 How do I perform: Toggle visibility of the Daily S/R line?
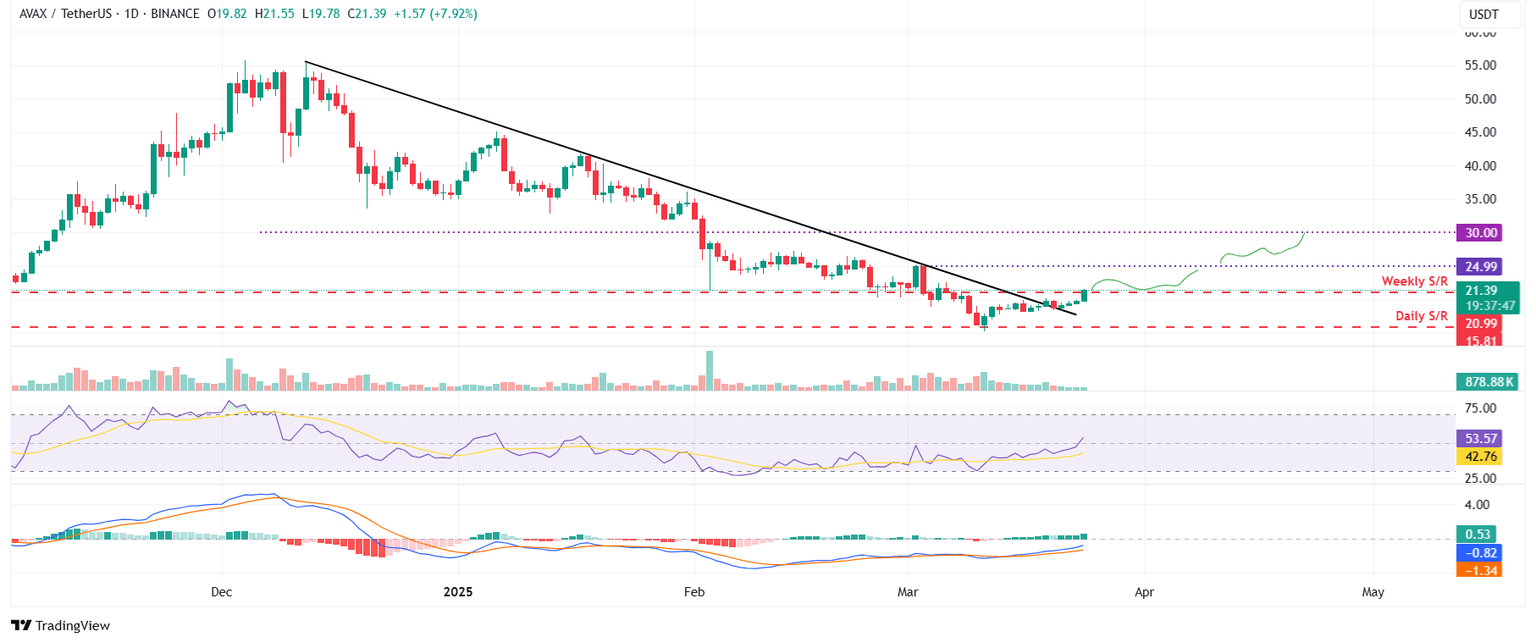click(x=1422, y=315)
